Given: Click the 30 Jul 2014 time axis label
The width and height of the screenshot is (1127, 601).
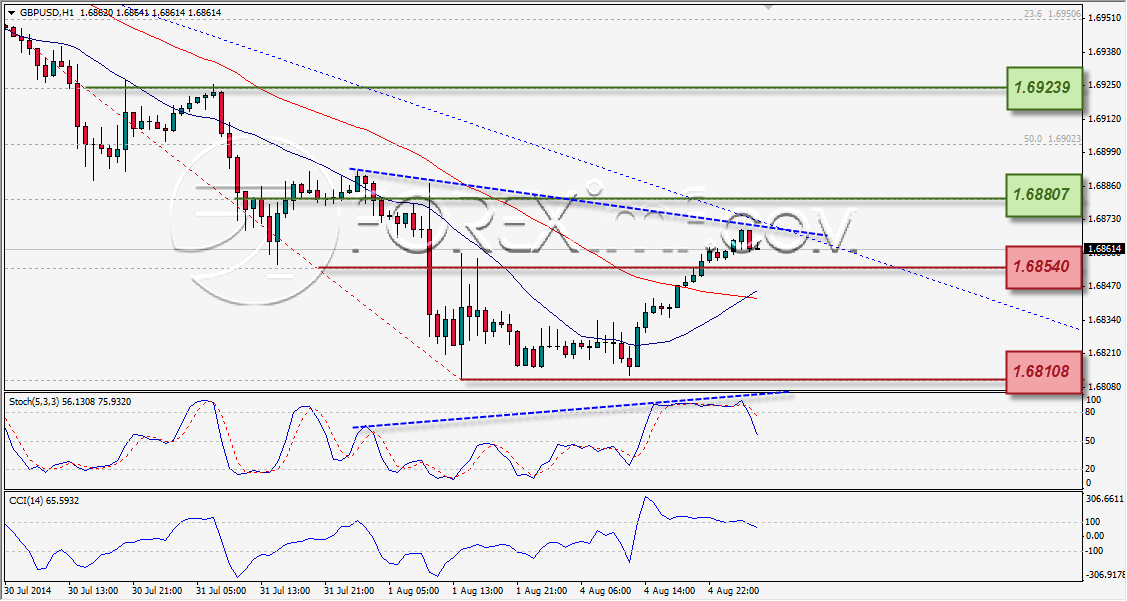Looking at the screenshot, I should click(x=28, y=591).
